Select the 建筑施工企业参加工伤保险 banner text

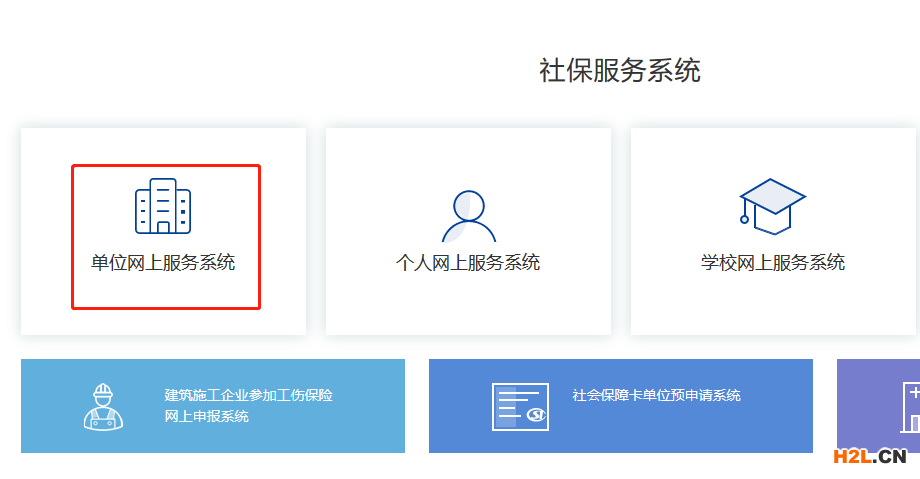tap(248, 395)
